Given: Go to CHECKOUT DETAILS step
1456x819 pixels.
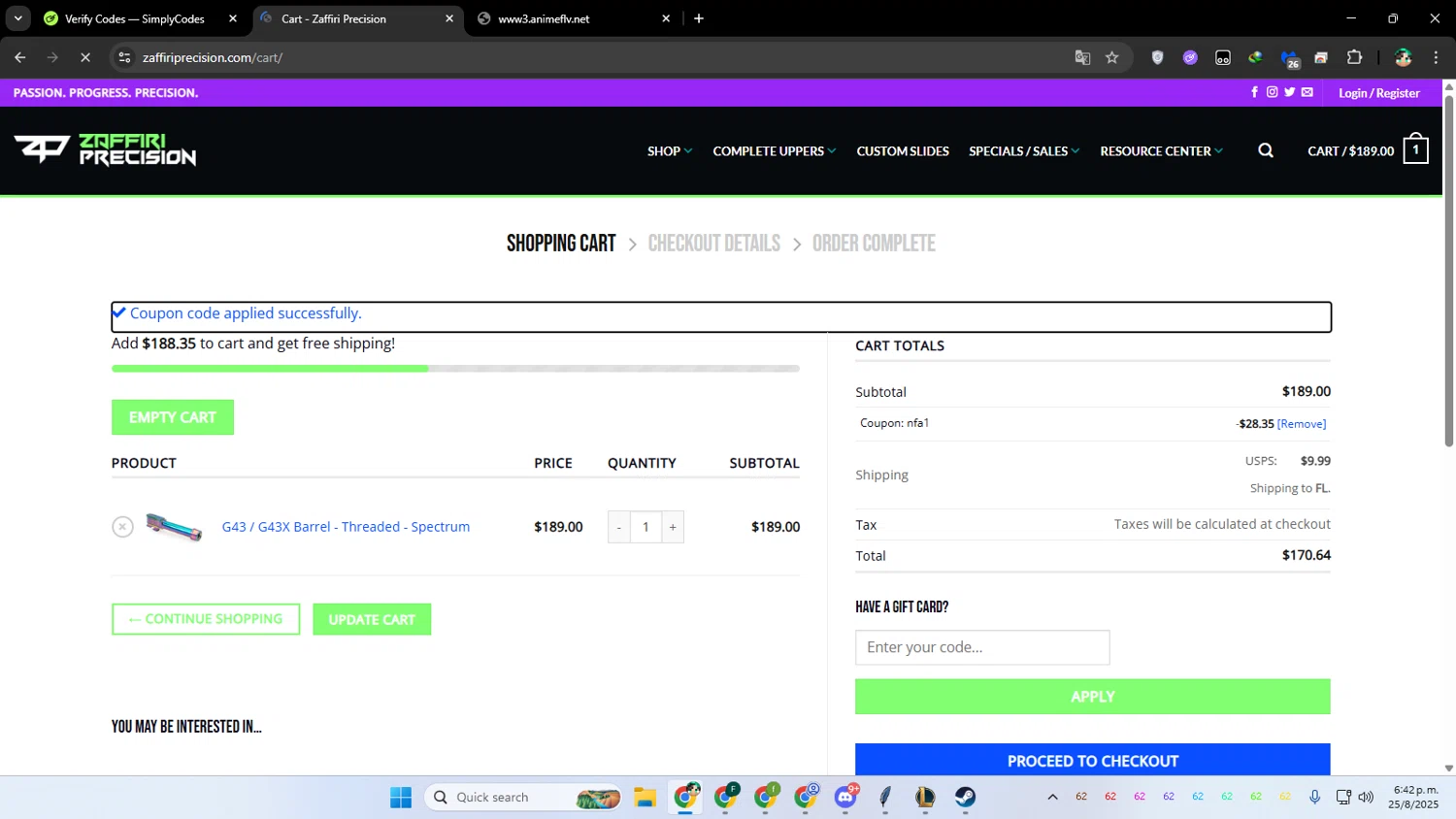Looking at the screenshot, I should point(714,243).
